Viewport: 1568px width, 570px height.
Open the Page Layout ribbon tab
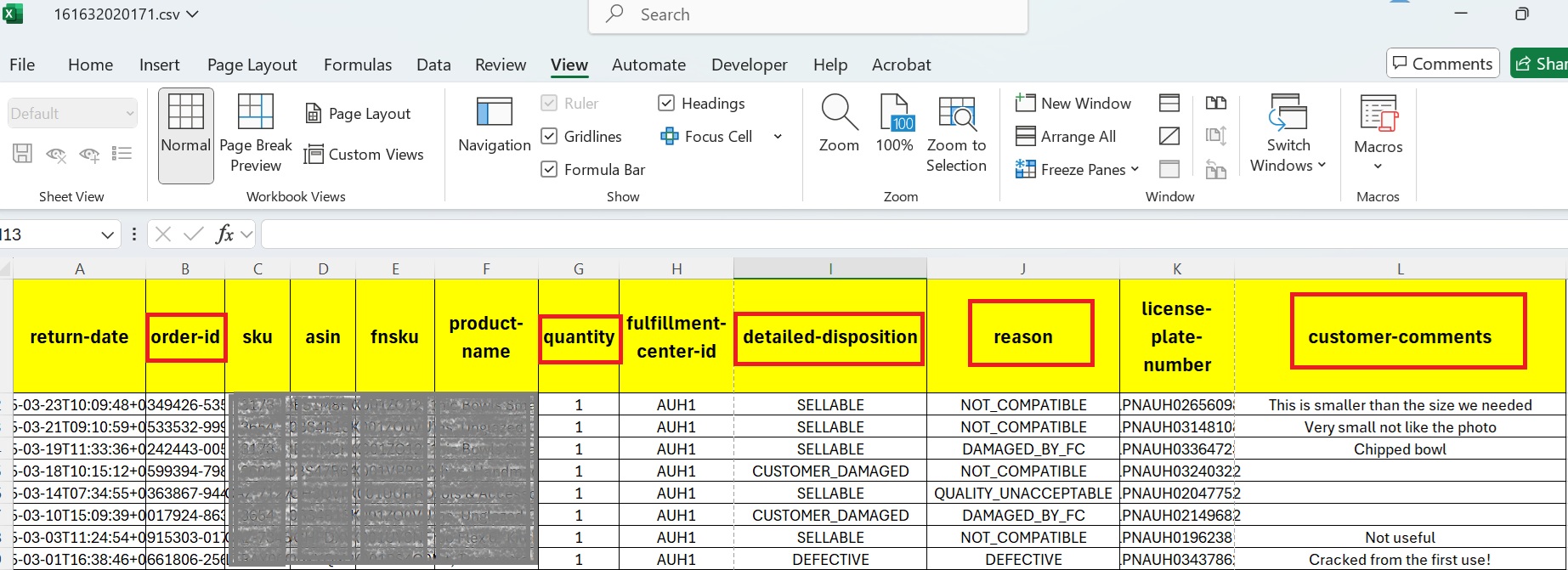coord(252,65)
